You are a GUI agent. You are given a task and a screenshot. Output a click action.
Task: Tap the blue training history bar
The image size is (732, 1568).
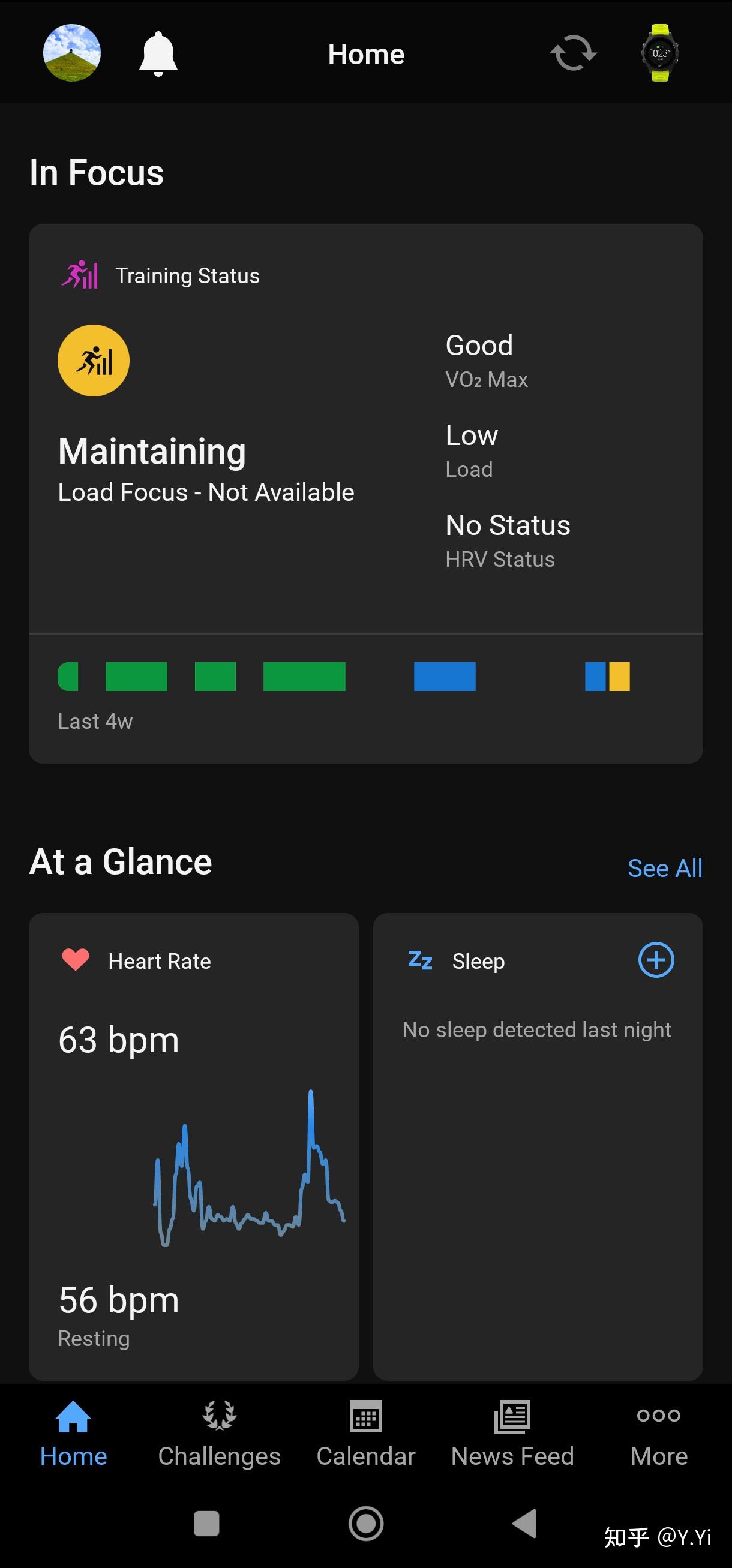[445, 676]
